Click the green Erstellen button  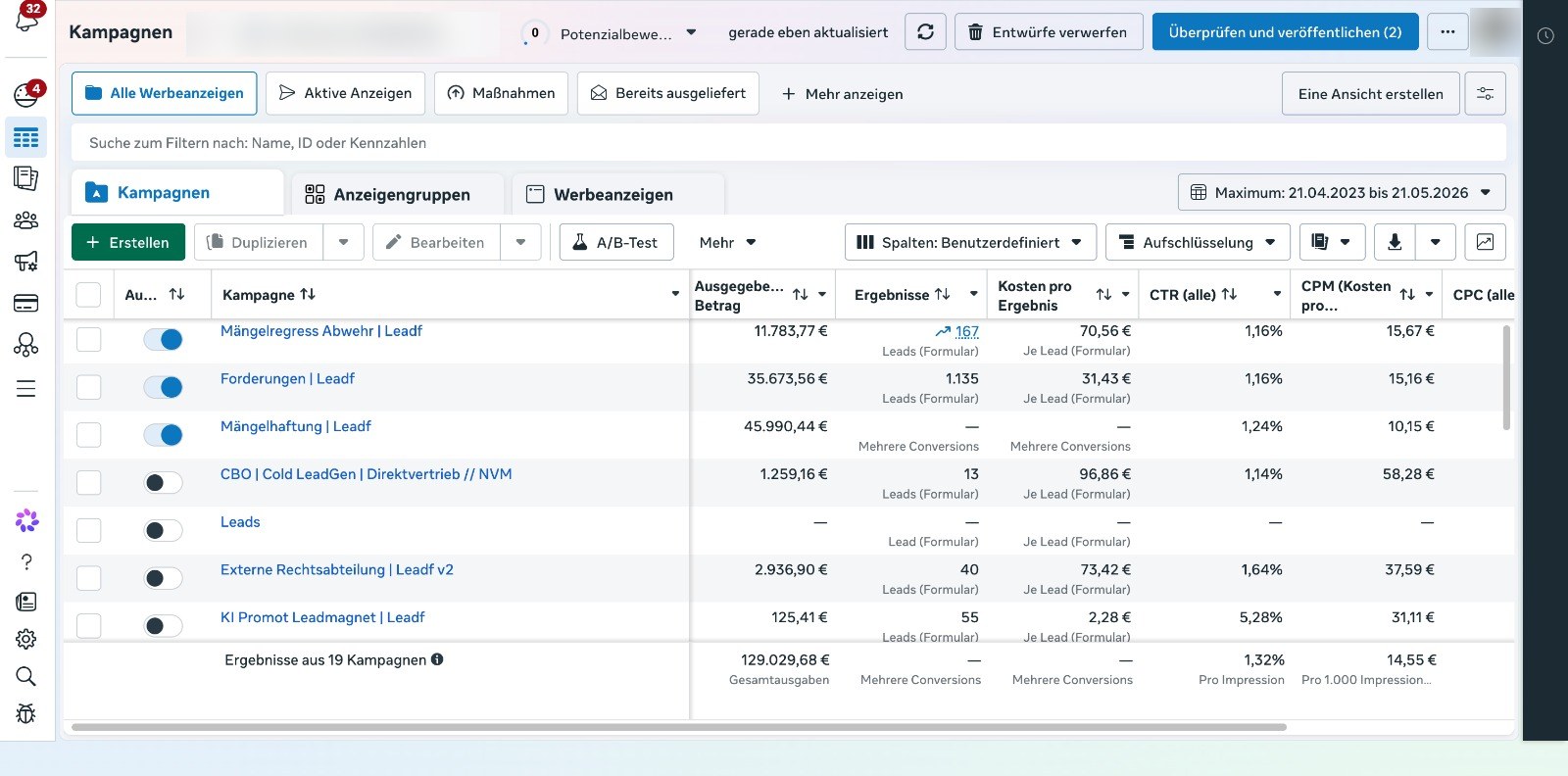(x=128, y=242)
